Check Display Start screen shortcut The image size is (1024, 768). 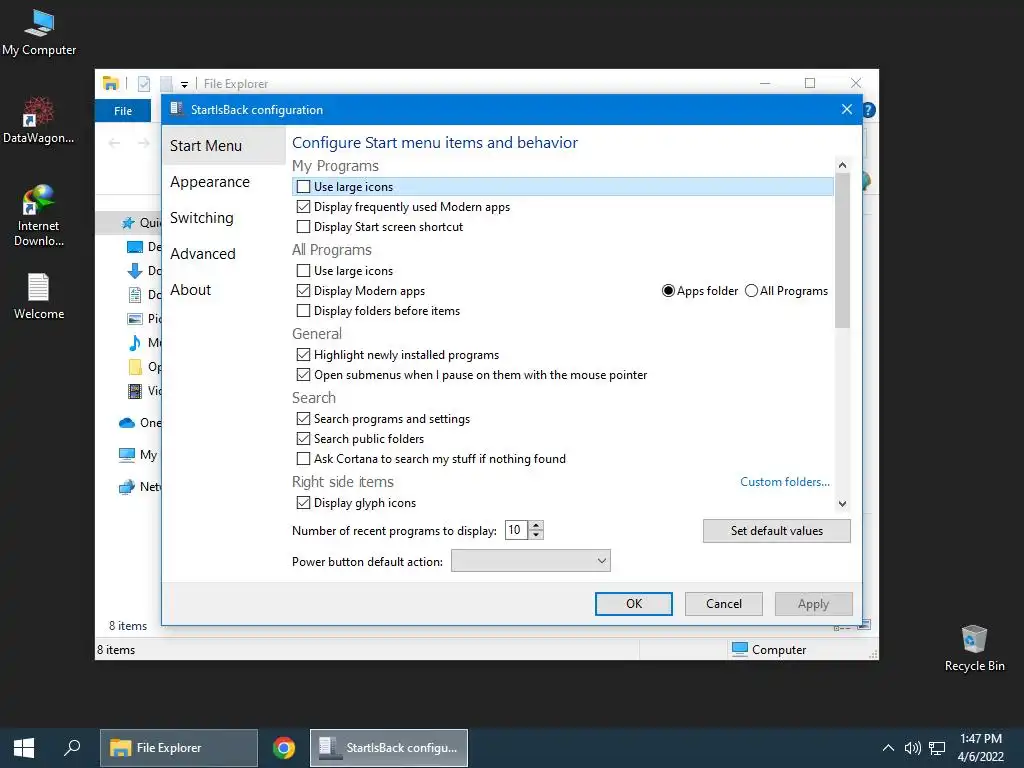coord(303,227)
